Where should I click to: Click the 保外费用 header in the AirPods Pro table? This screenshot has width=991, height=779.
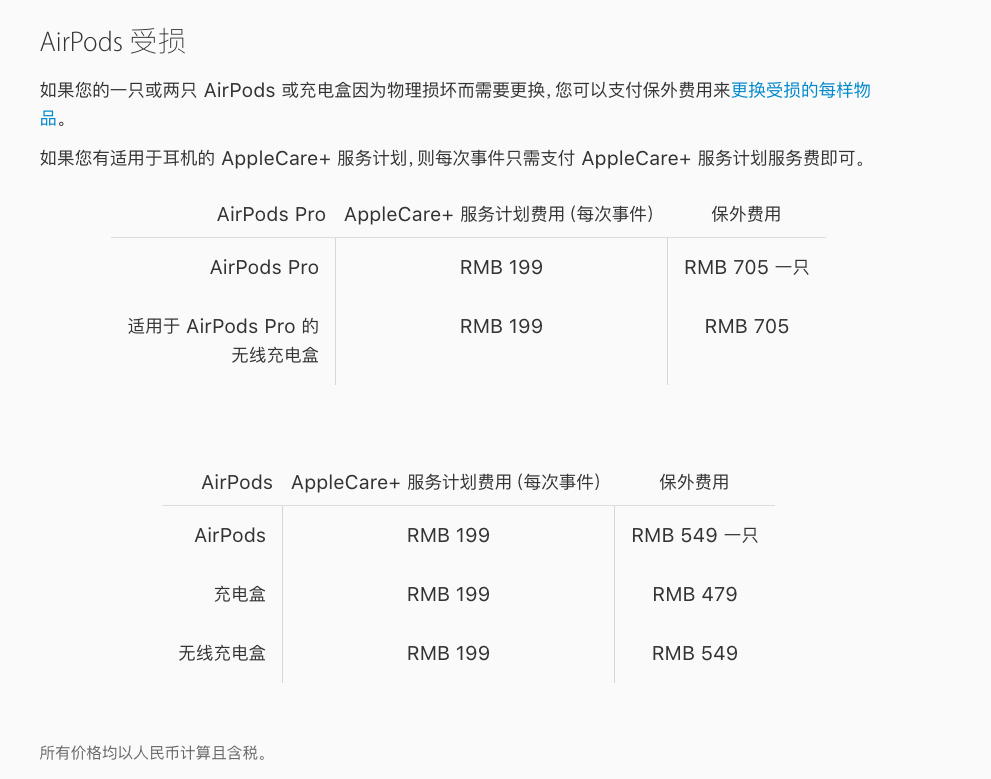pos(746,214)
